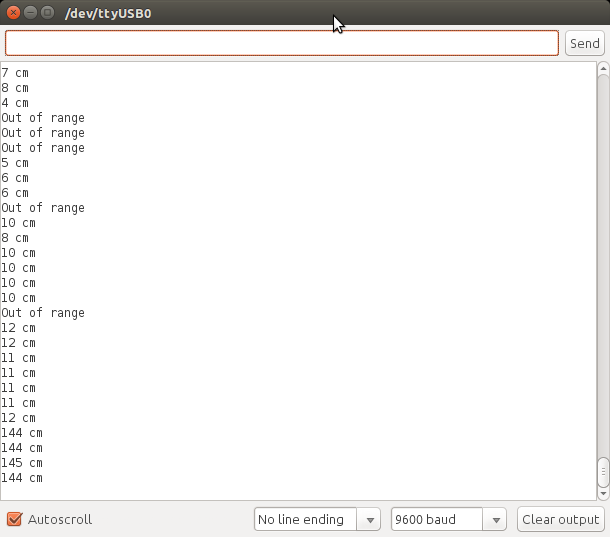Click the last '144 cm' line
610x537 pixels.
pos(22,477)
